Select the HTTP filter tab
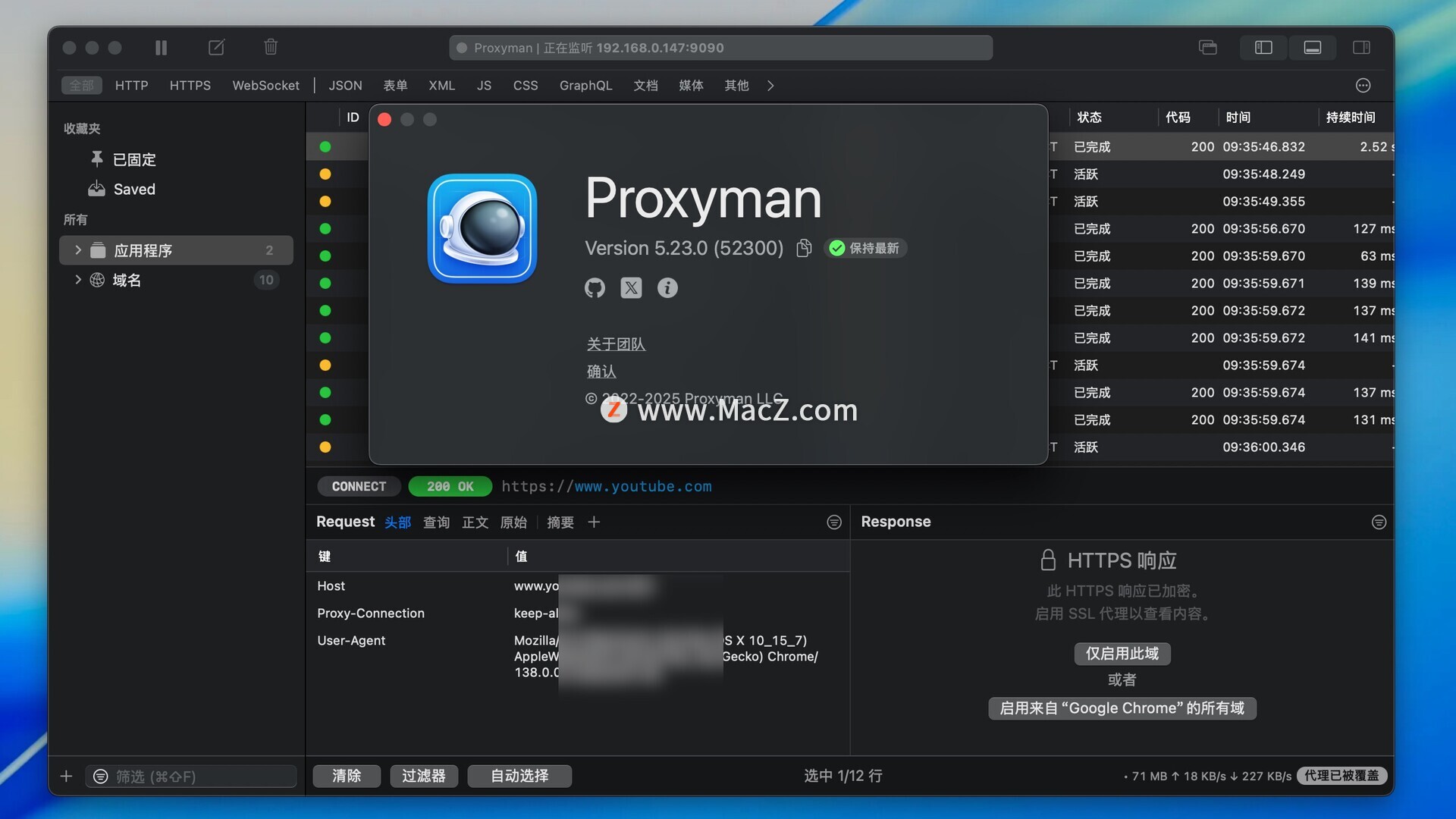Viewport: 1456px width, 819px height. (x=132, y=86)
